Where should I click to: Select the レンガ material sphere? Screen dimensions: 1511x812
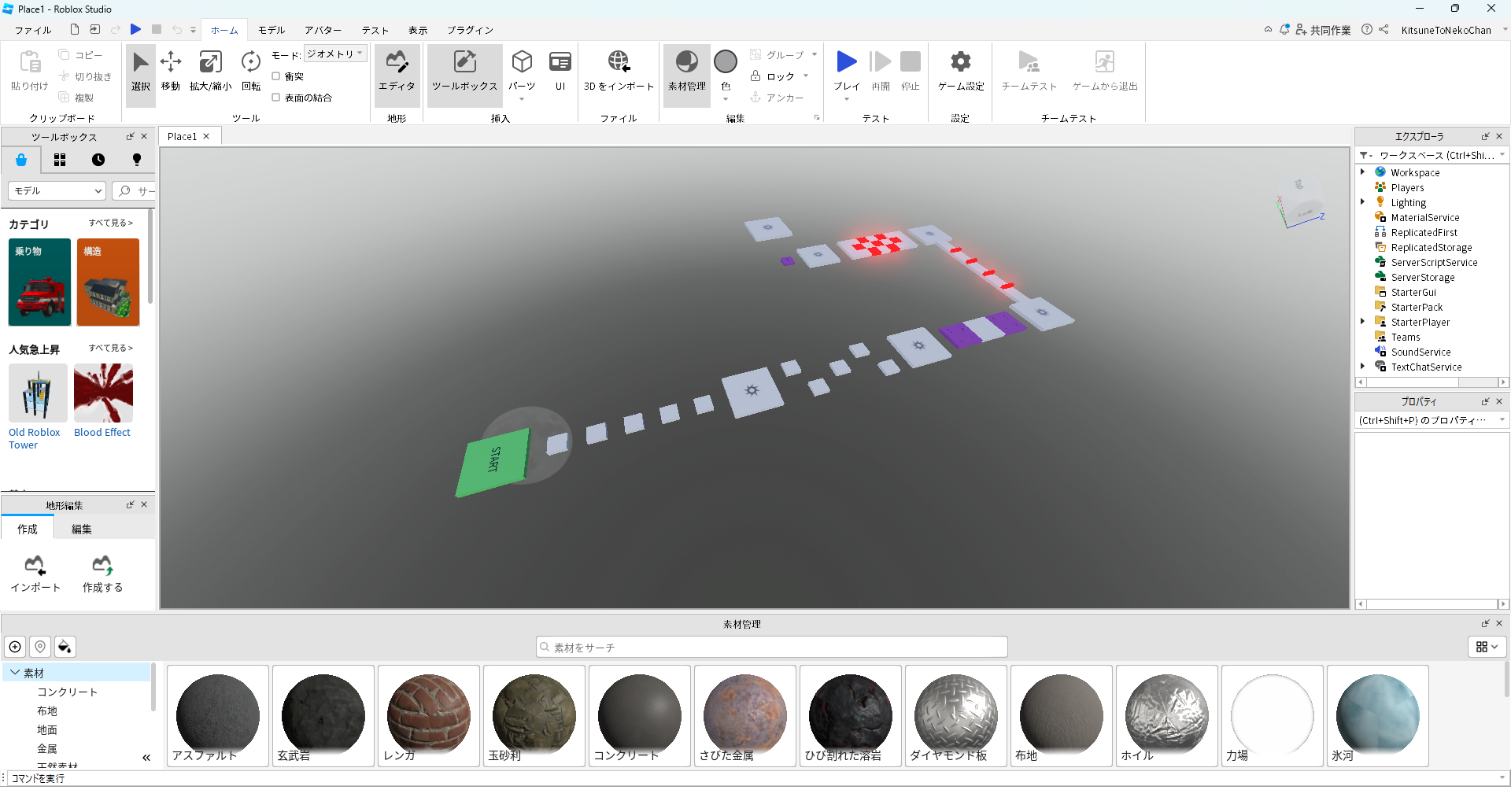429,715
